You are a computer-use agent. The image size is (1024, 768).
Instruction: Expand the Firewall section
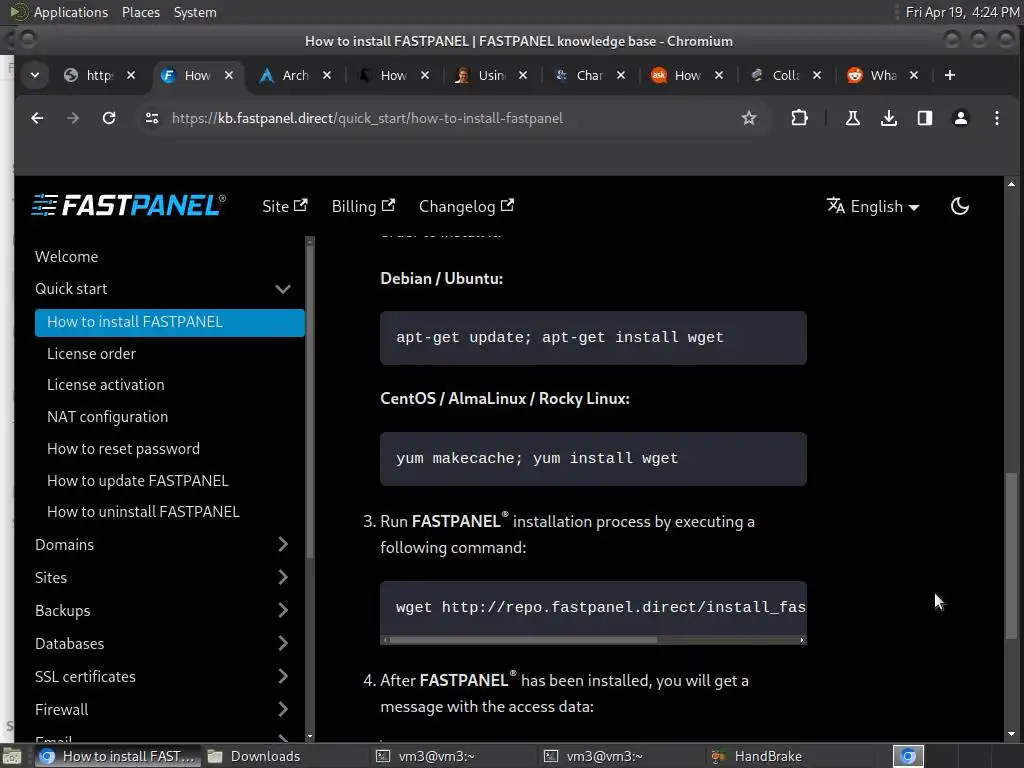click(283, 709)
